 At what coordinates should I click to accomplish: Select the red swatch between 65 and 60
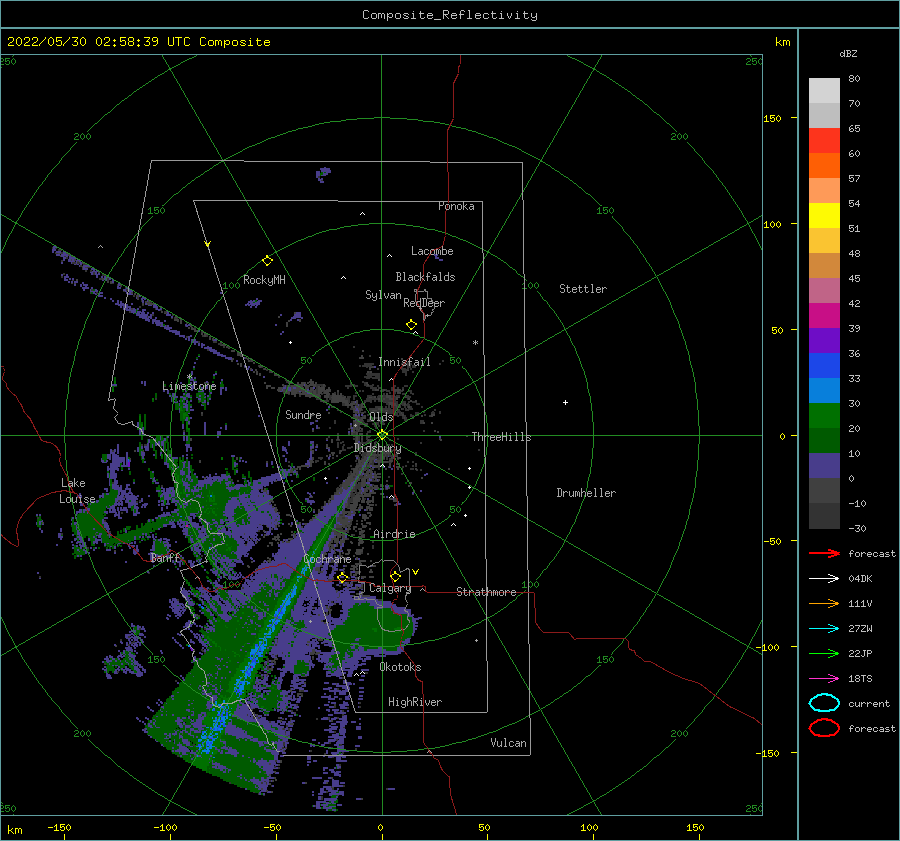pos(824,141)
